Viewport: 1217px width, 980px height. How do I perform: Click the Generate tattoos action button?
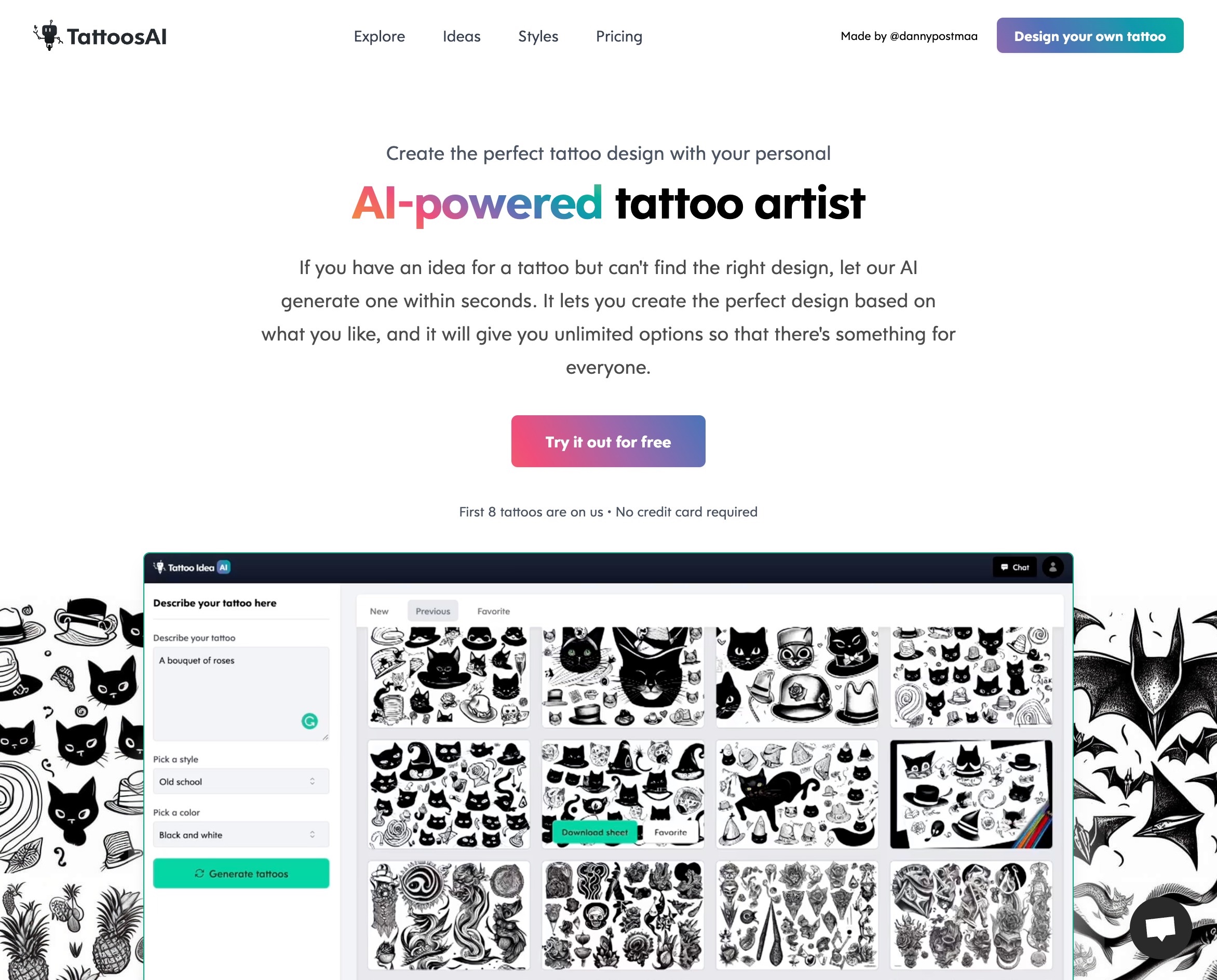242,872
